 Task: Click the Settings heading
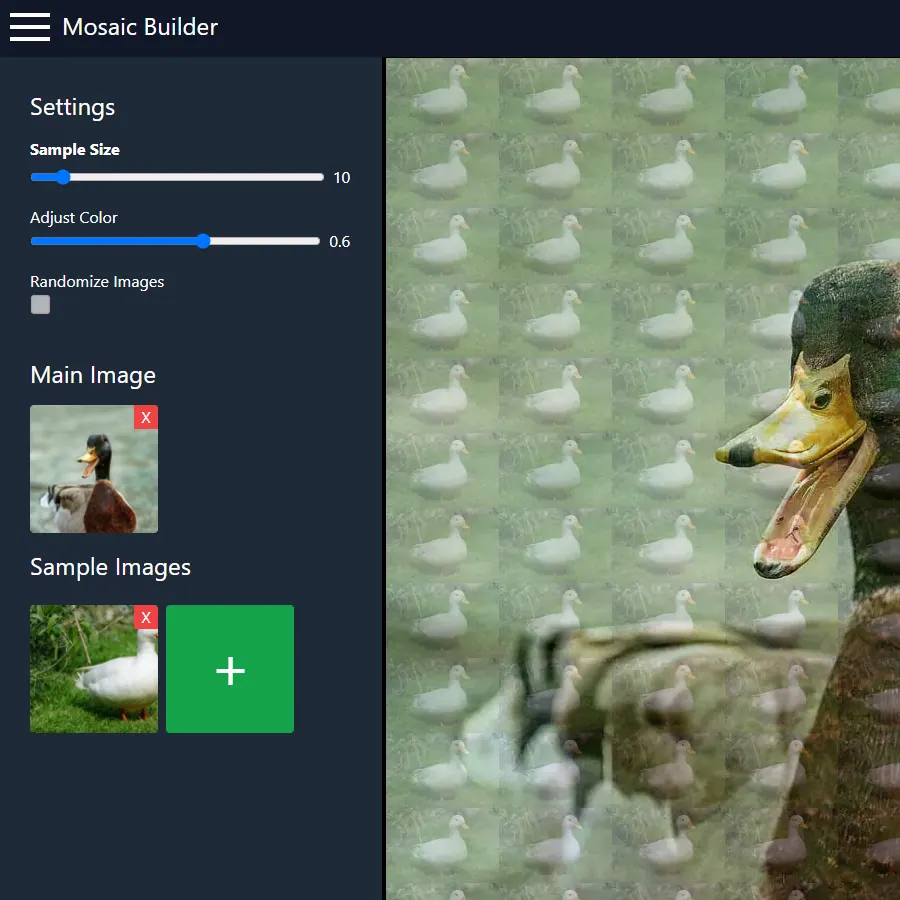72,107
